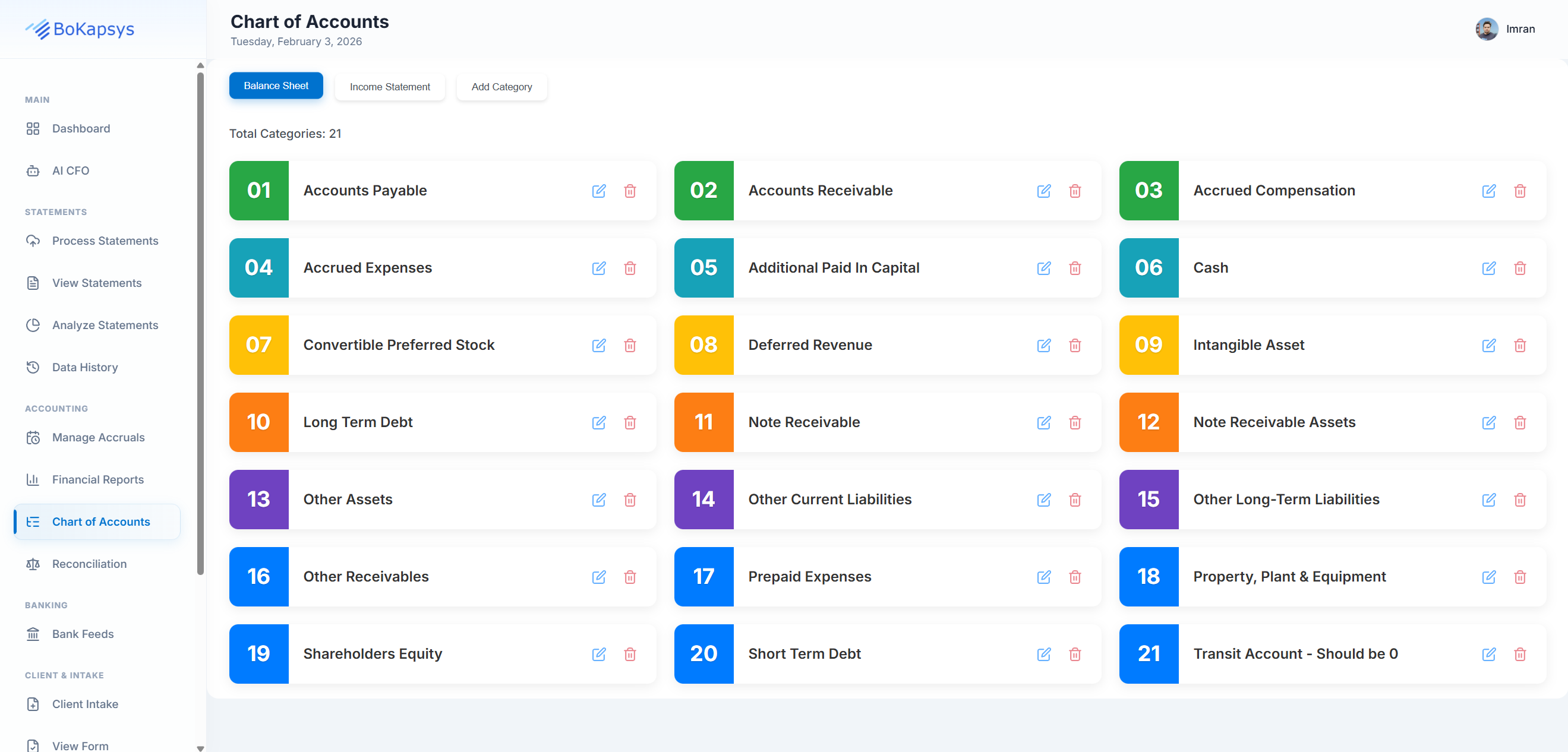Edit the Deferred Revenue category
1568x752 pixels.
click(1044, 345)
